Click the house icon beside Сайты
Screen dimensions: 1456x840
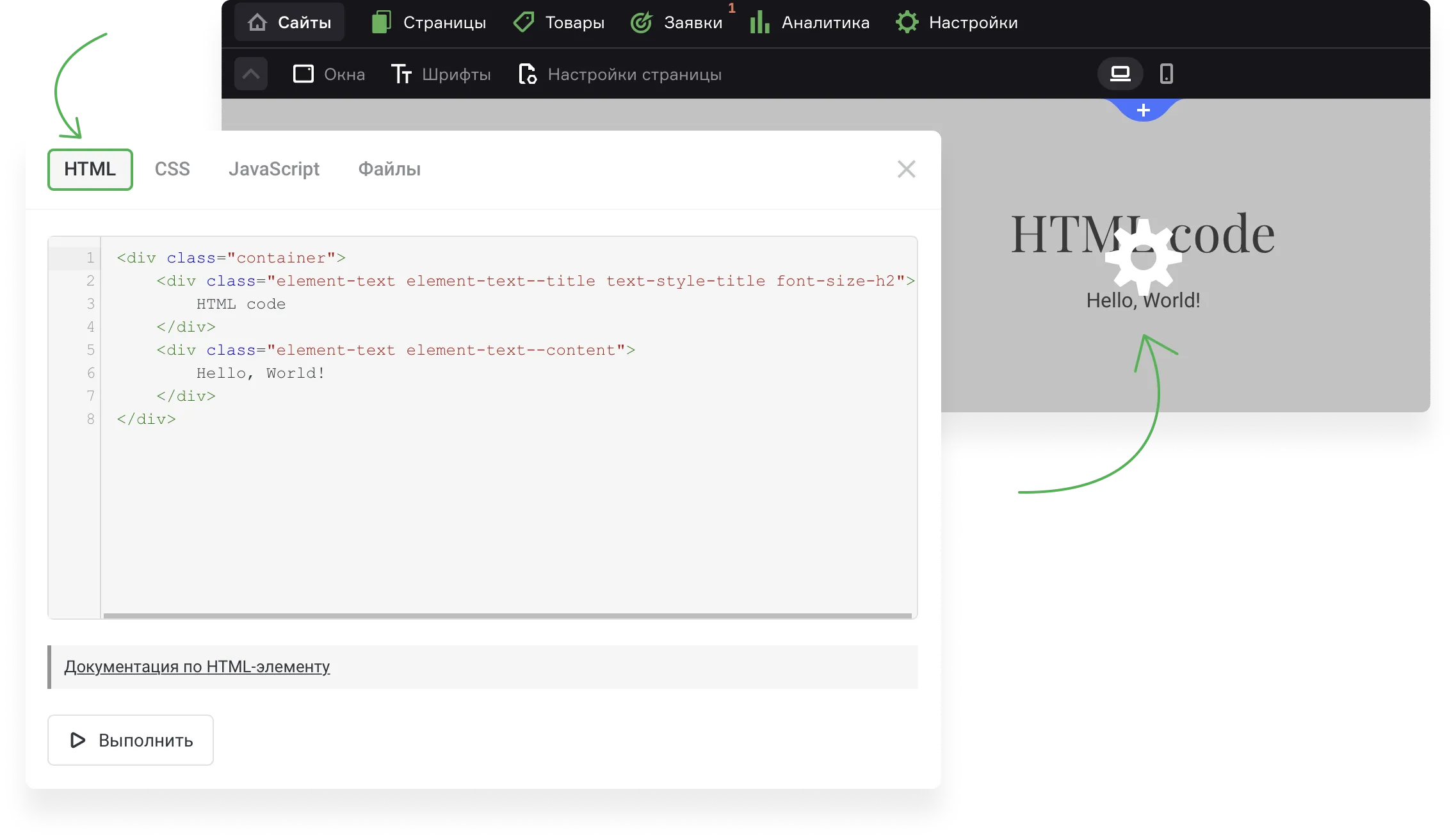257,22
